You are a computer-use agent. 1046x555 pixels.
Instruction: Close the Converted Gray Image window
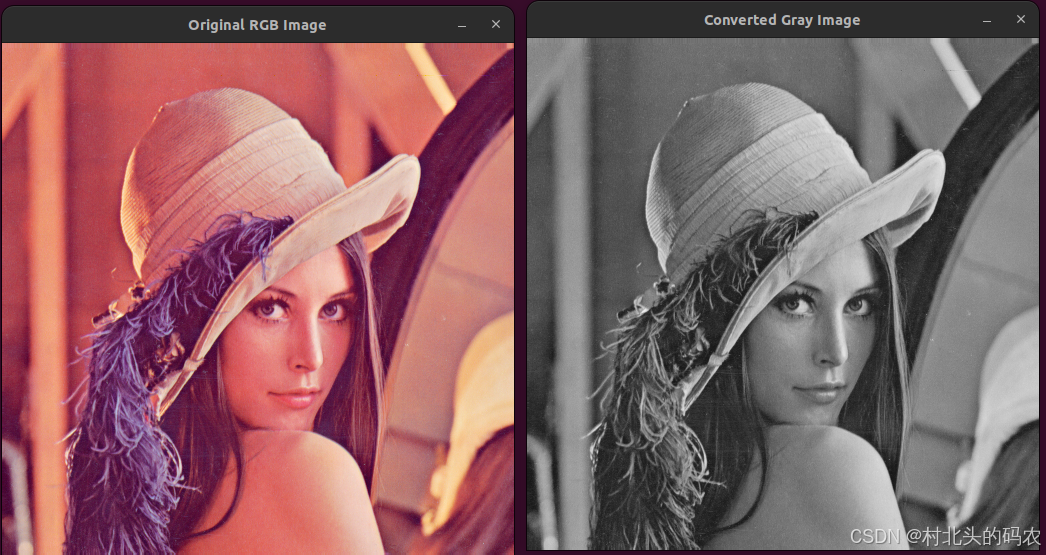[1021, 20]
